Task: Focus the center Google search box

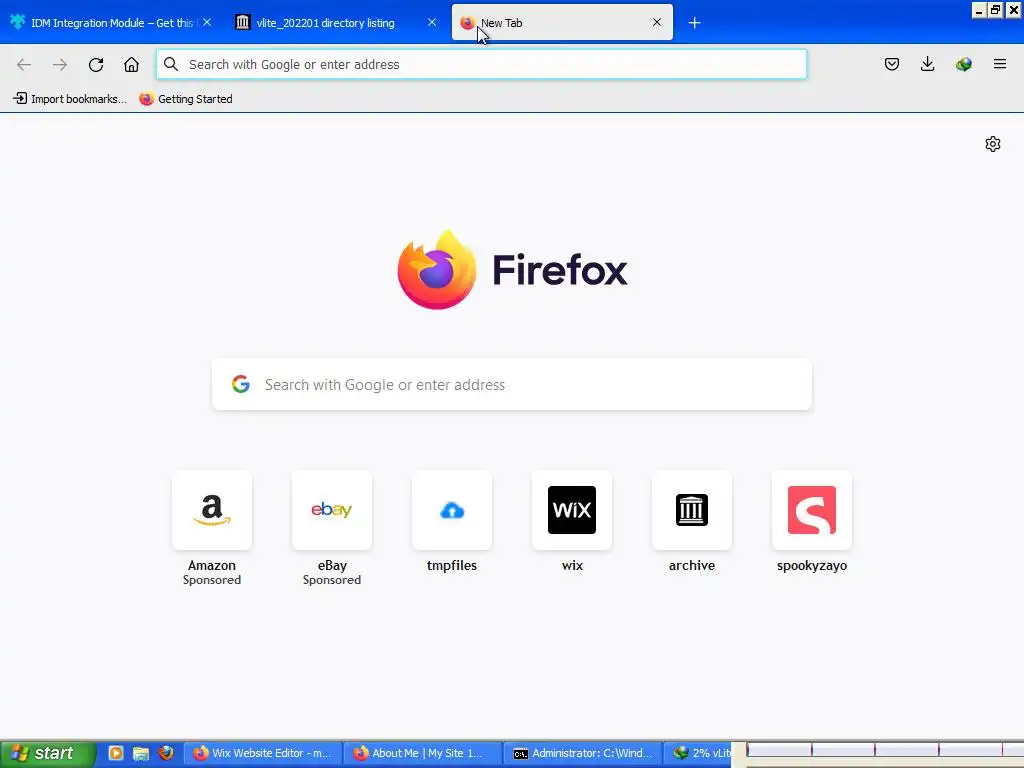Action: (x=512, y=385)
